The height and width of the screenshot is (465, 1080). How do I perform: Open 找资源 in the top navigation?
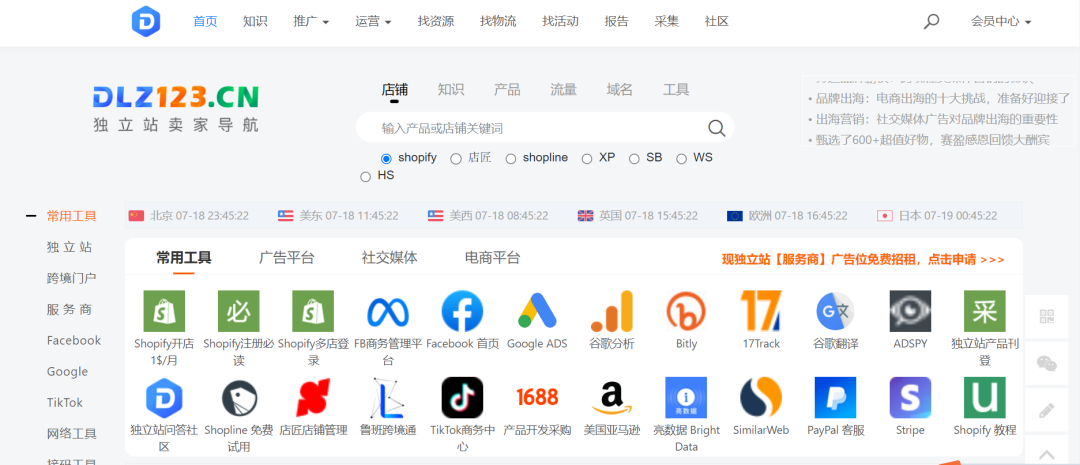(435, 21)
